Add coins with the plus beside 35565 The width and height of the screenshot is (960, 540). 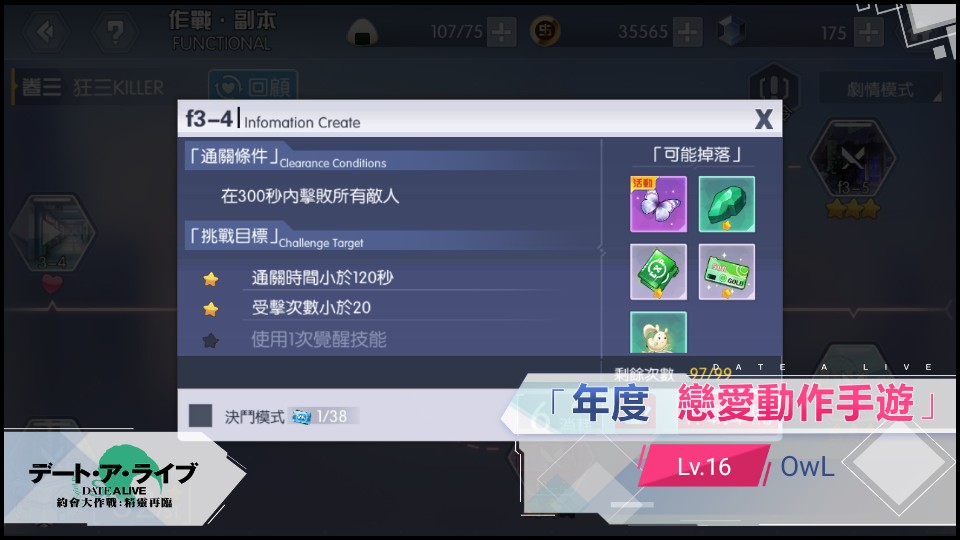click(x=688, y=32)
